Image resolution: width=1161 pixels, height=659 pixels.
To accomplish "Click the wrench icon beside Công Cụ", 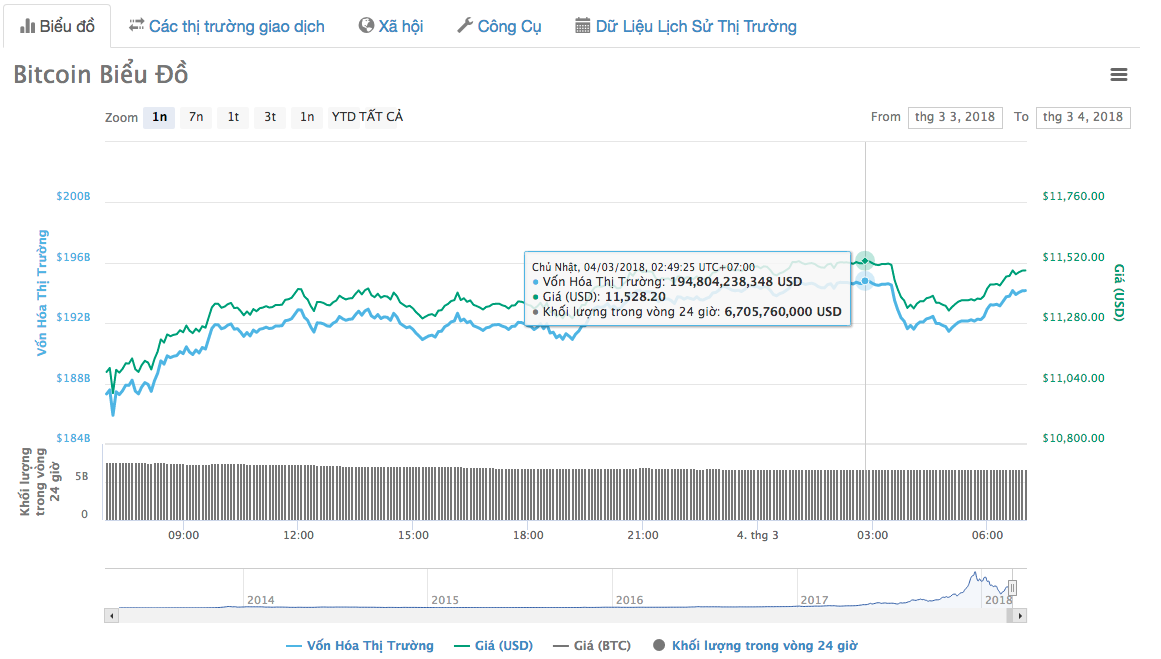I will tap(465, 25).
